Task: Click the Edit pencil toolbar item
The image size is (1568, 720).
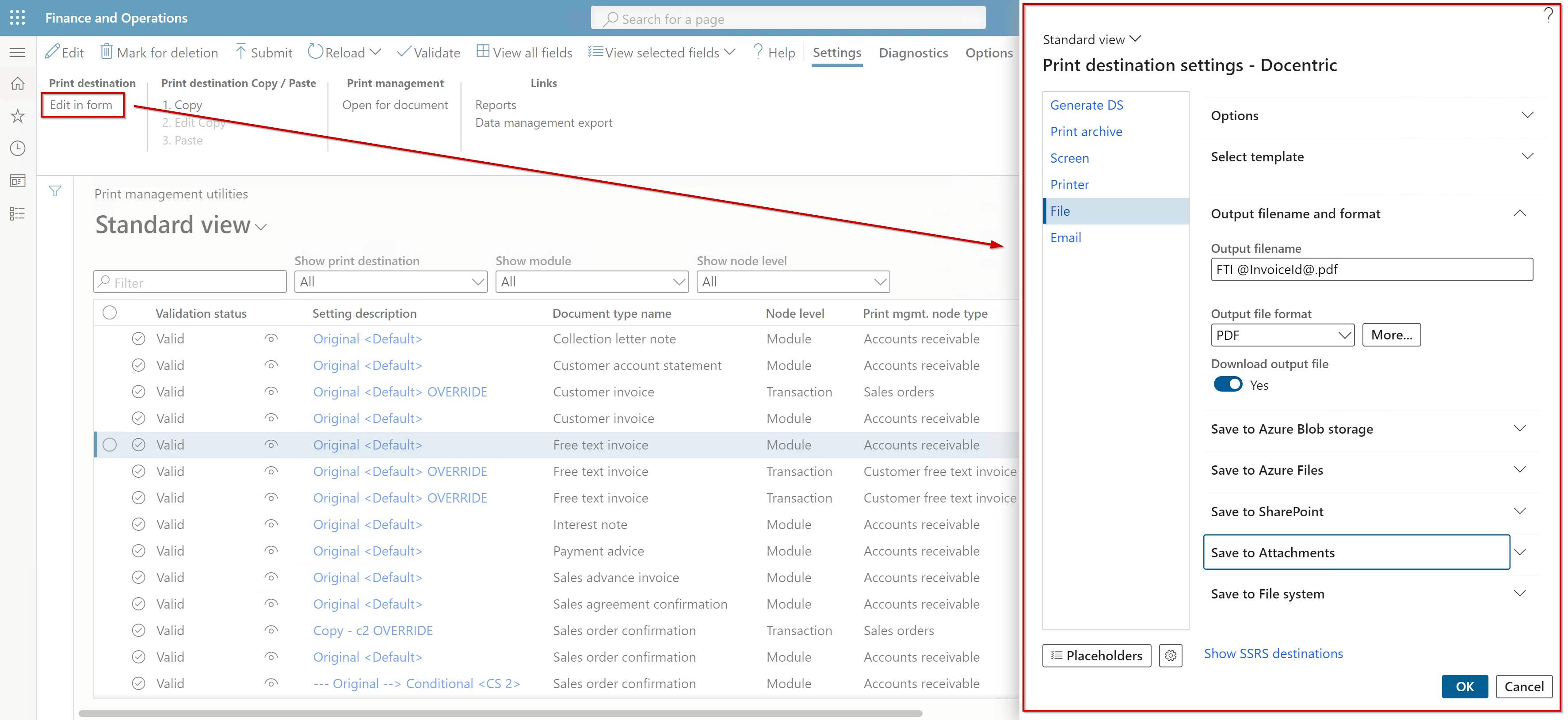Action: [x=65, y=52]
